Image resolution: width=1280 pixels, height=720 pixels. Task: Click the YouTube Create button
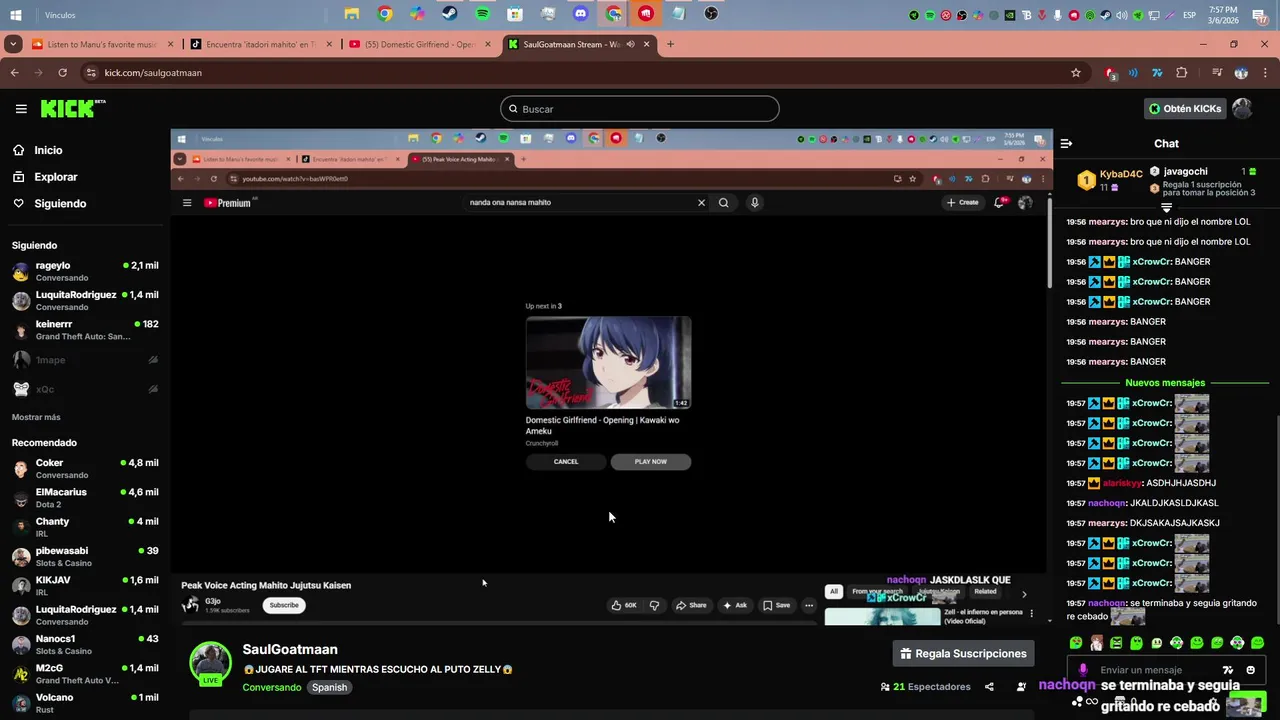(x=963, y=202)
